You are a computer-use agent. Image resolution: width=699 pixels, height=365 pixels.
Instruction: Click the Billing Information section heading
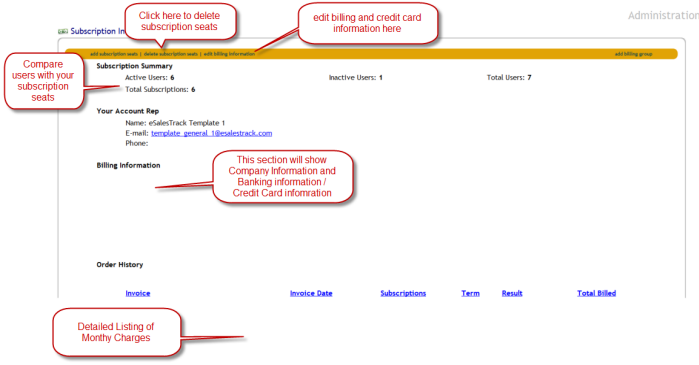click(x=128, y=165)
